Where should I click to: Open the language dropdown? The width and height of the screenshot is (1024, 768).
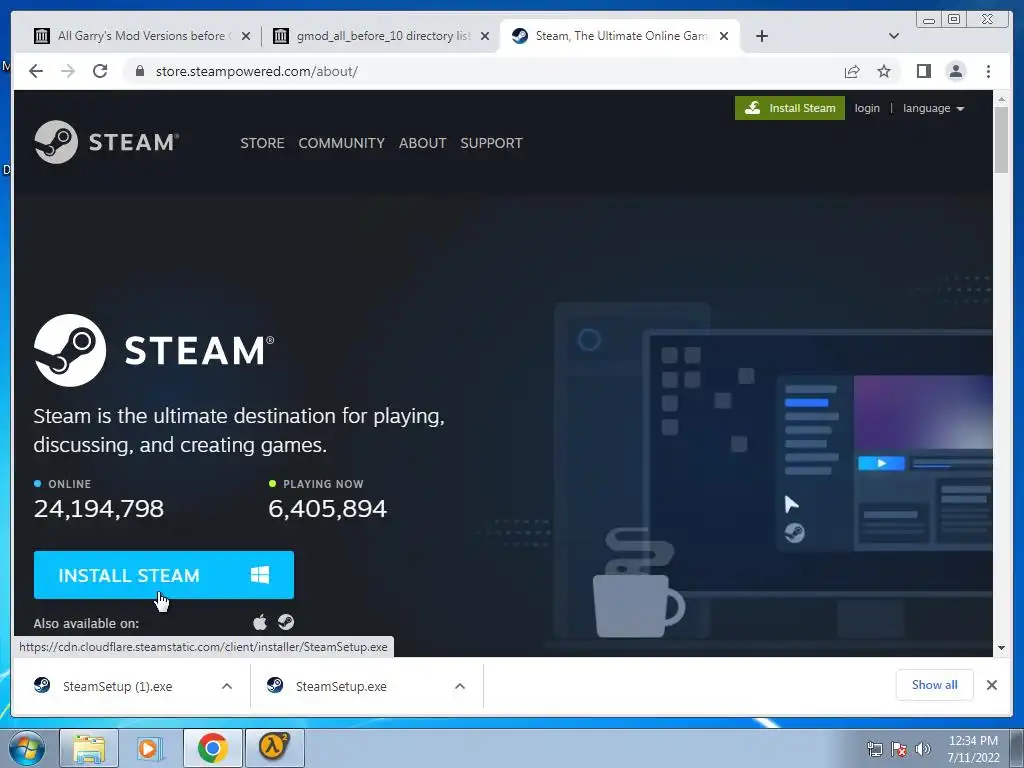point(933,108)
